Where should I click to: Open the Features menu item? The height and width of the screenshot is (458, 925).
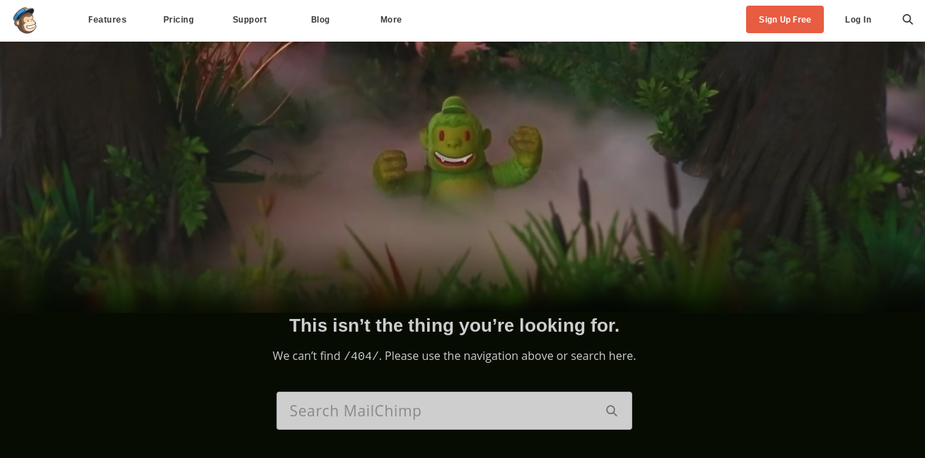click(x=107, y=19)
